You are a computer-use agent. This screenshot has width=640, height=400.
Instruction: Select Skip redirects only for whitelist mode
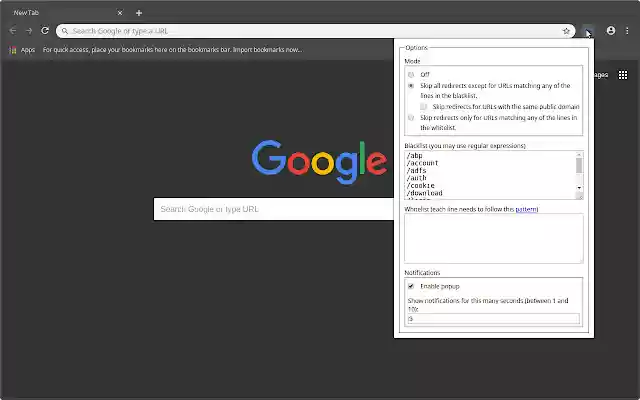click(x=411, y=118)
